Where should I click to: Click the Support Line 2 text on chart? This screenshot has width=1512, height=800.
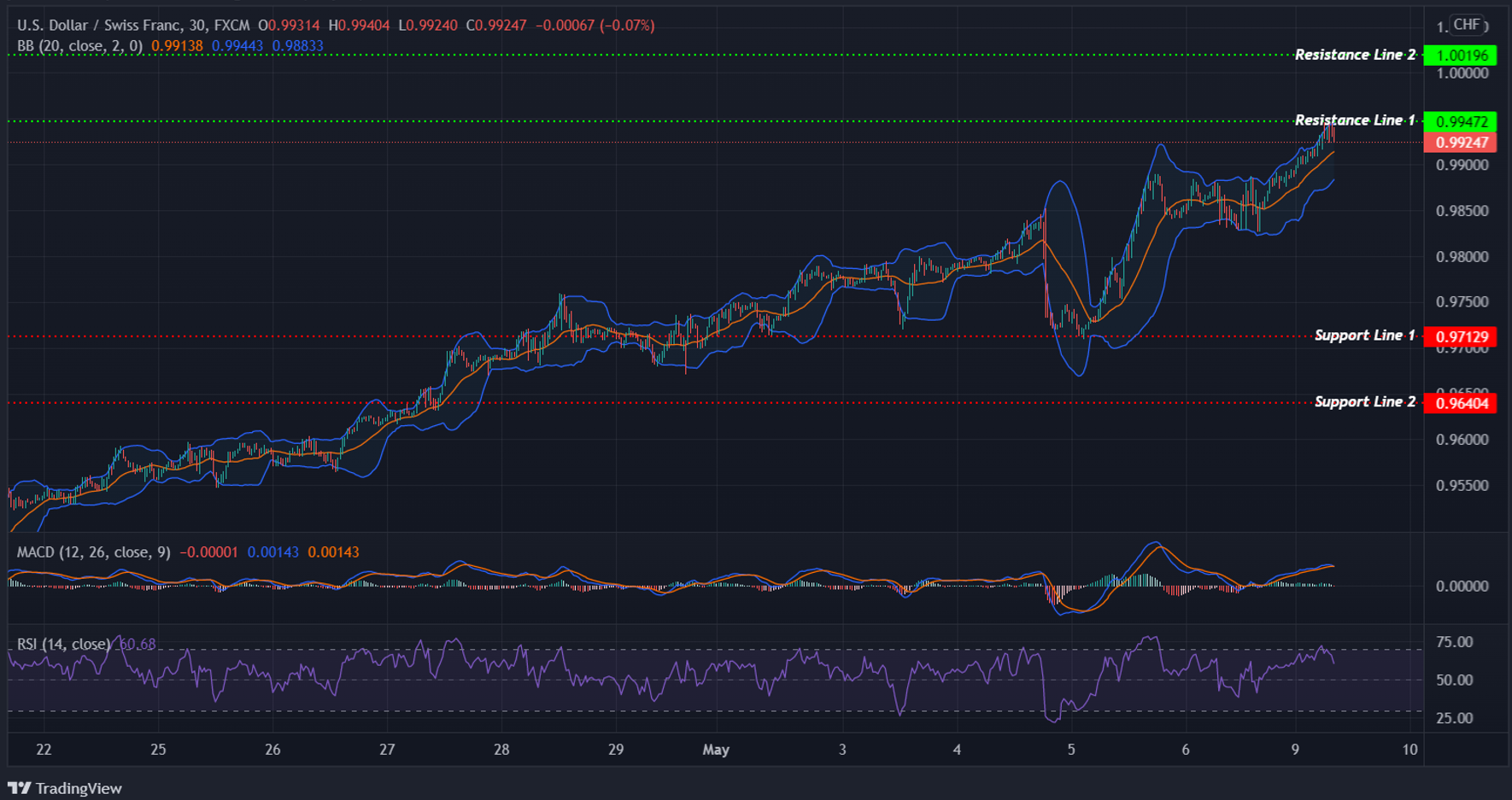pos(1367,401)
